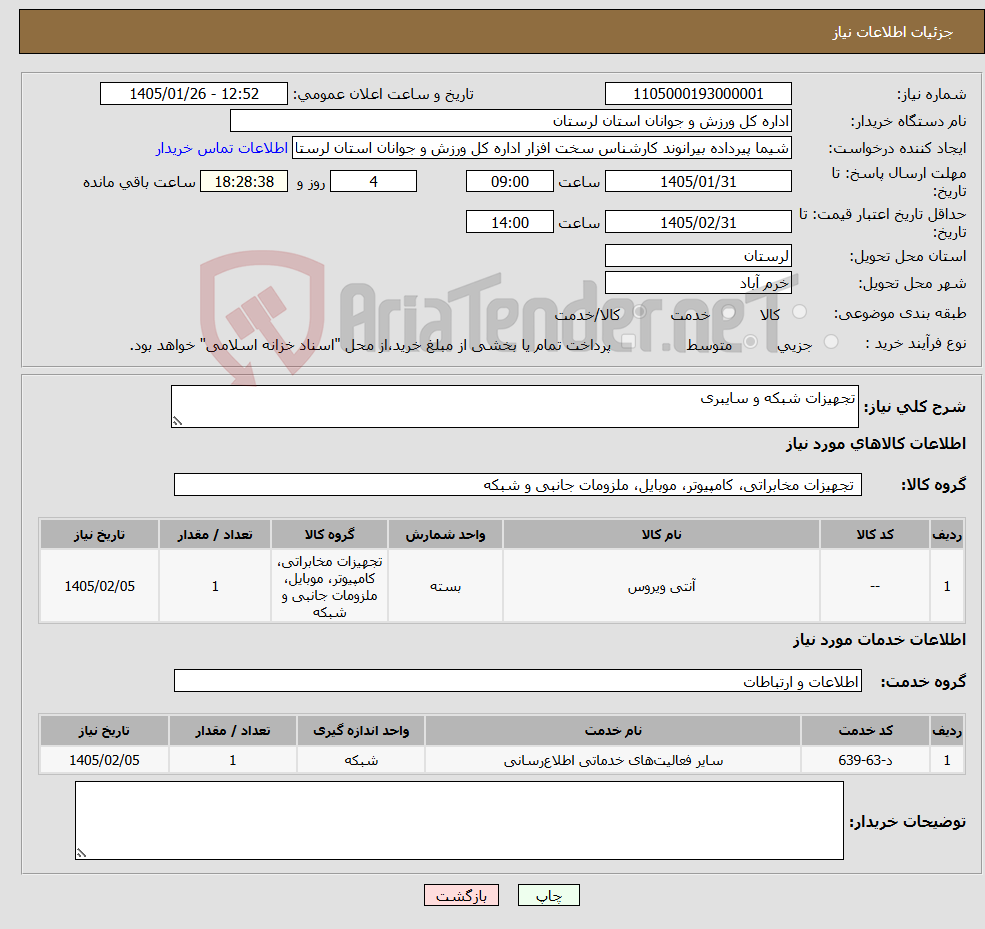Click the بسته unit cell
Viewport: 985px width, 929px height.
coord(445,586)
